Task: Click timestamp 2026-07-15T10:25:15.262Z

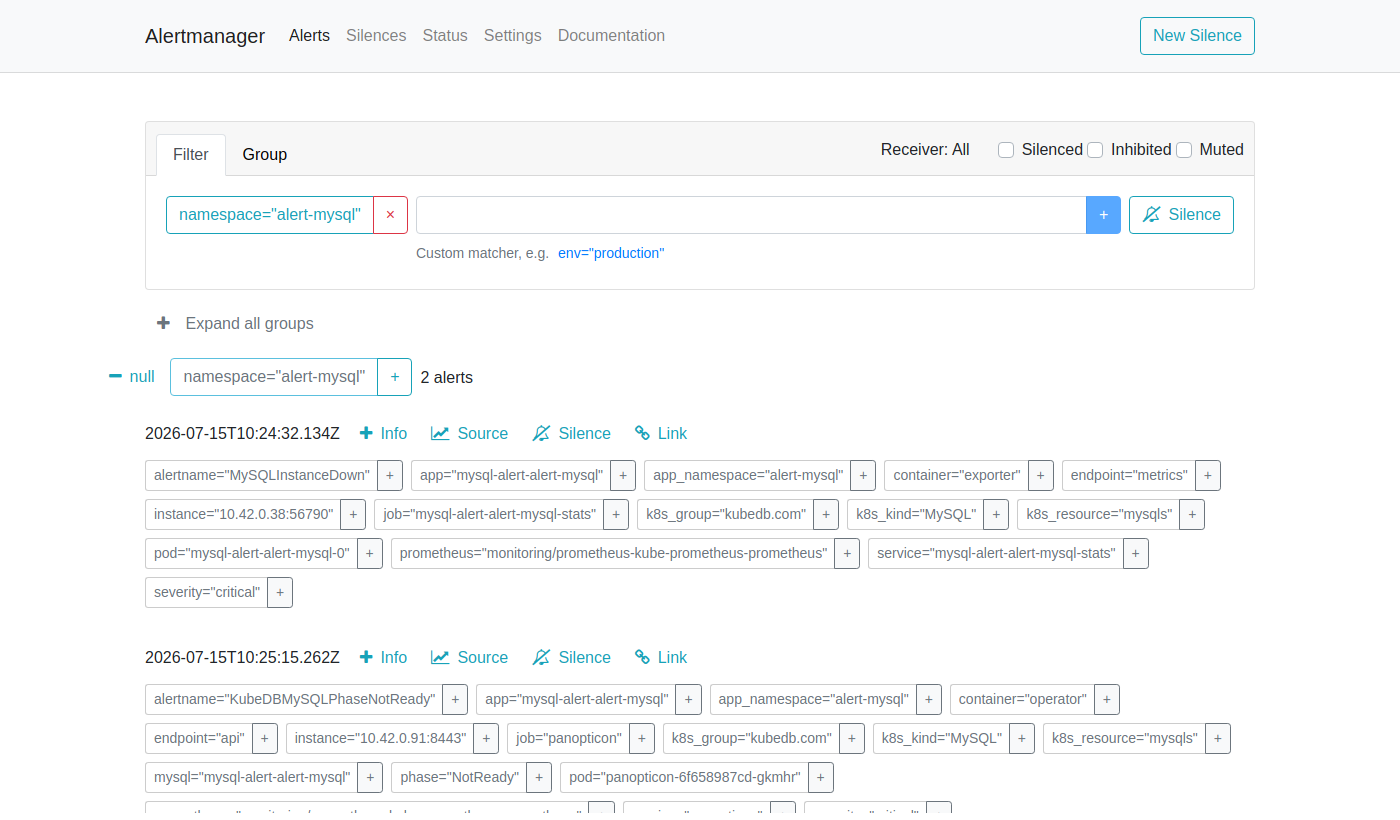Action: (242, 657)
